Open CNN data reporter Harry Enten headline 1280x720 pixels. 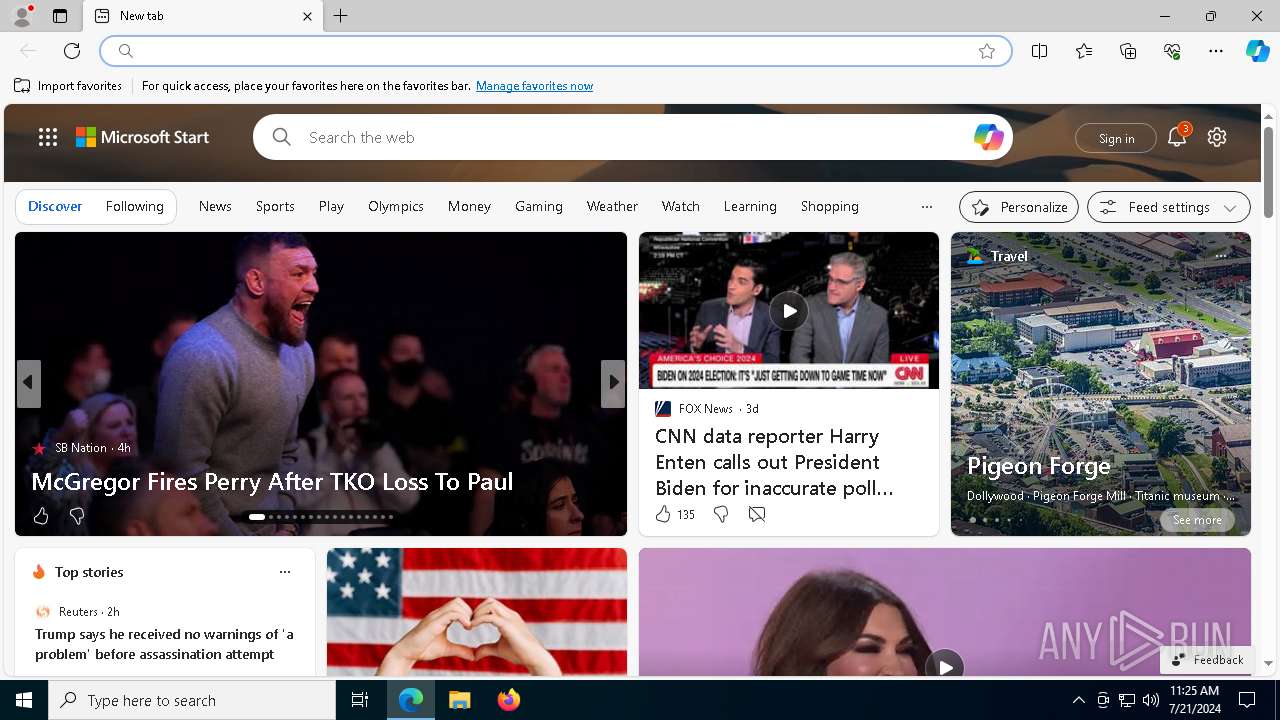click(x=774, y=462)
